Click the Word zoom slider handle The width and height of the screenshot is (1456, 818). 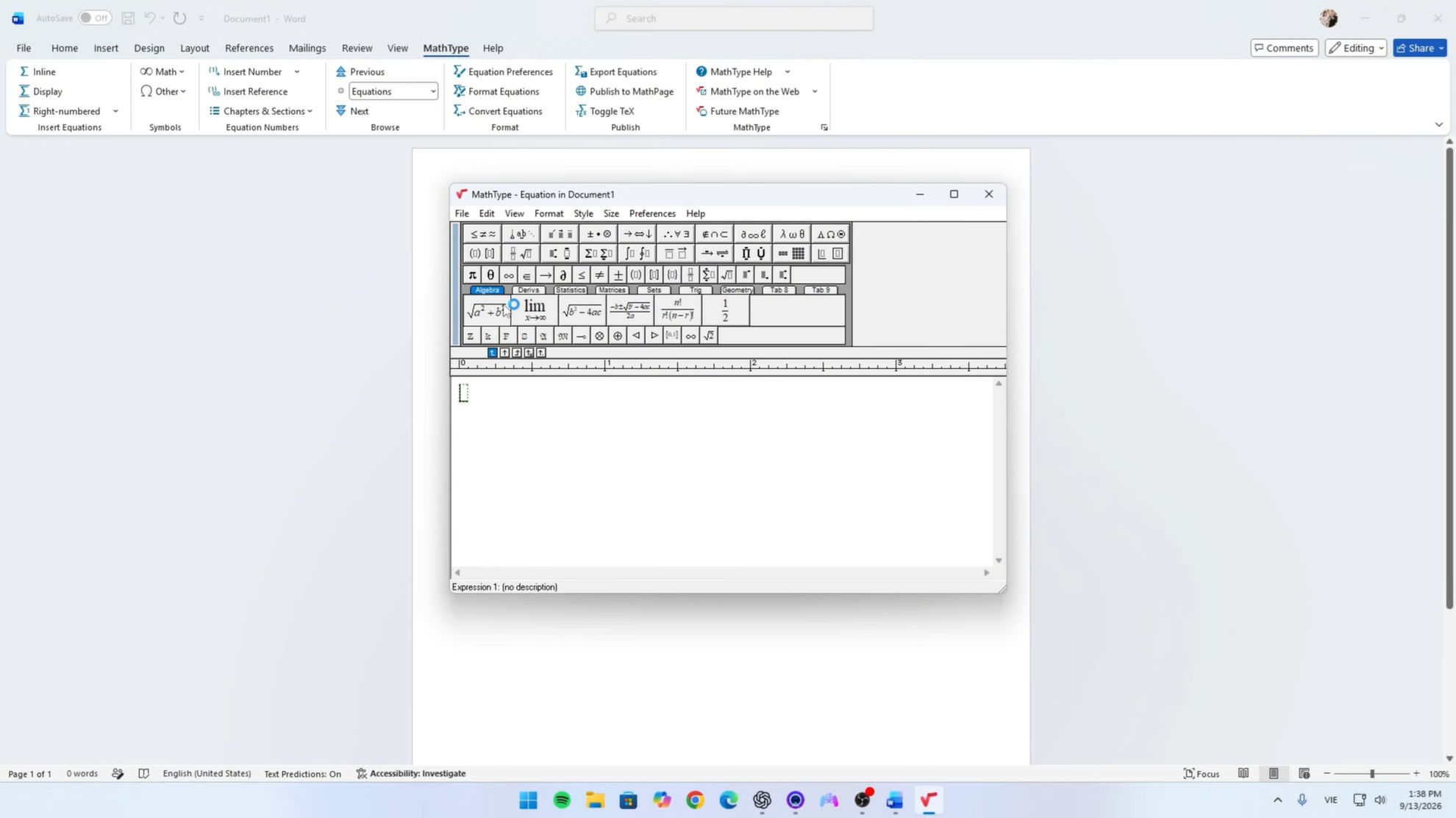point(1372,773)
